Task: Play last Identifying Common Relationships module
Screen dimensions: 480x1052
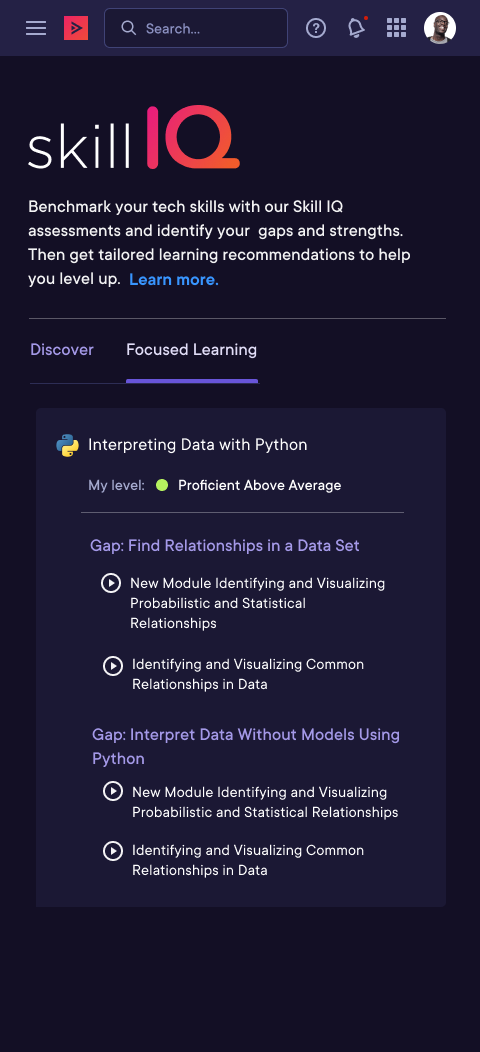Action: coord(113,851)
